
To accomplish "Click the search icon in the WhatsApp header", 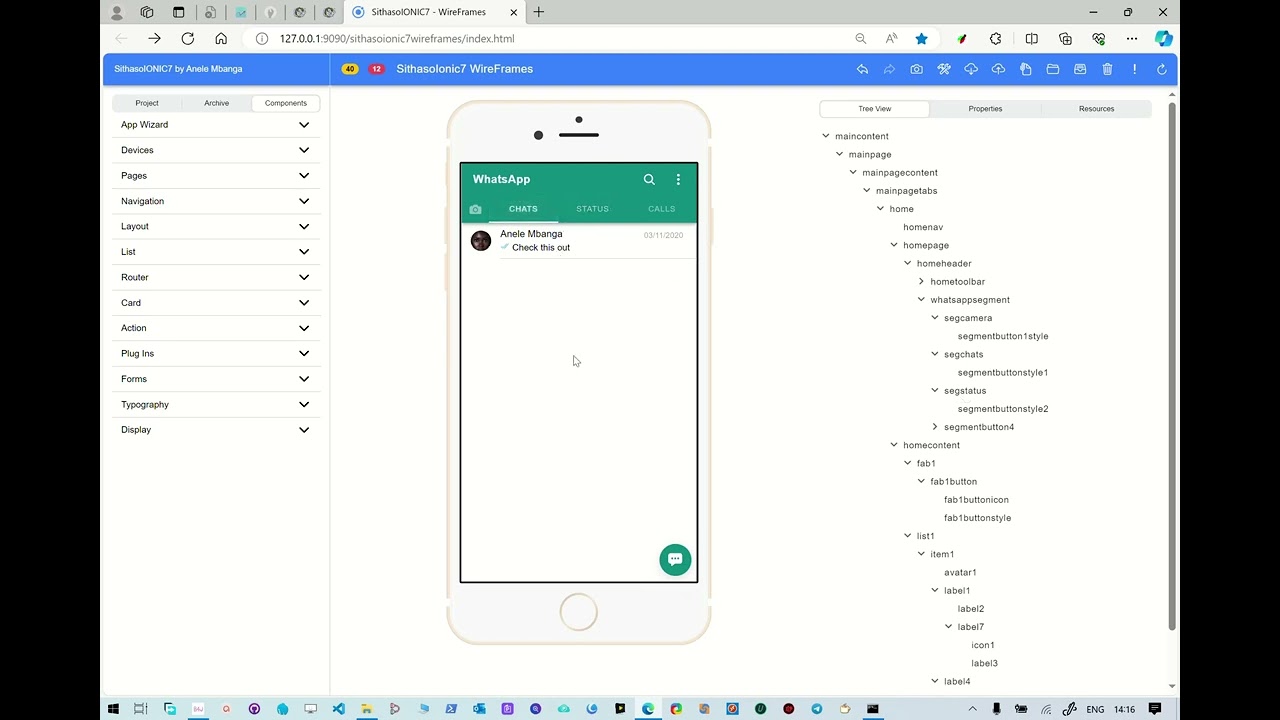I will coord(649,179).
